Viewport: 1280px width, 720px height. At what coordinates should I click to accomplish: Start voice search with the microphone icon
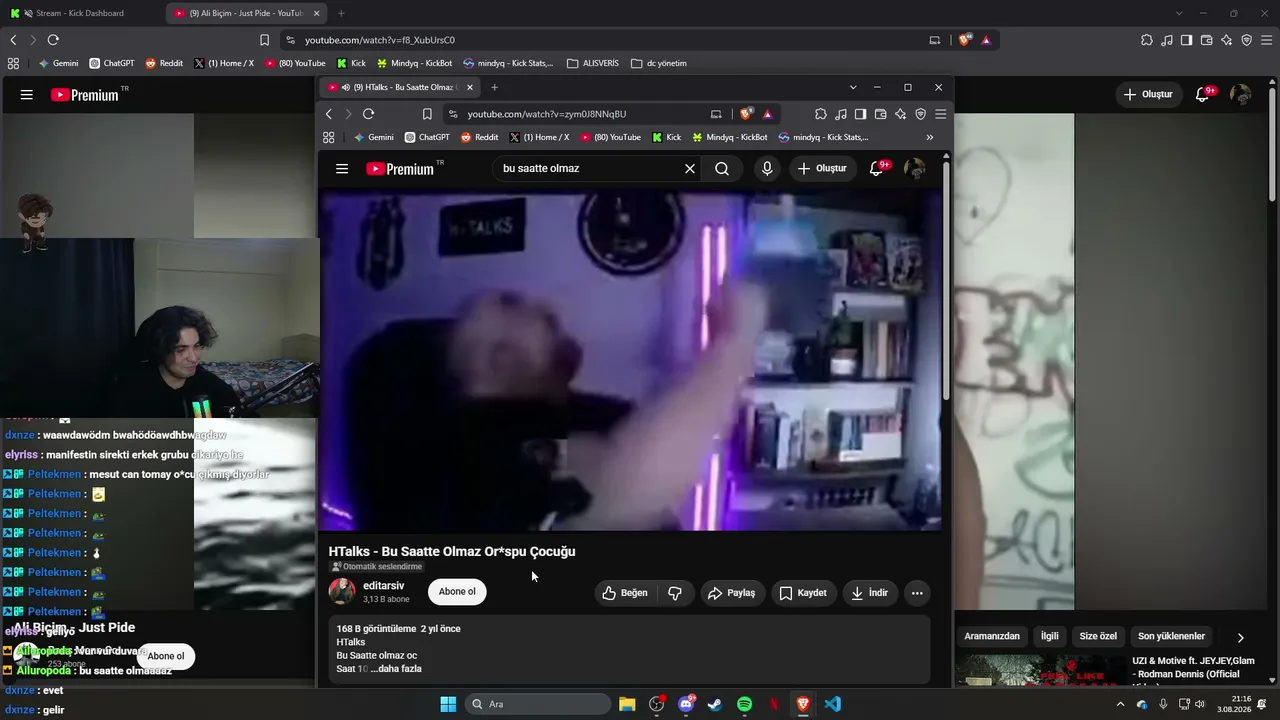[x=767, y=169]
